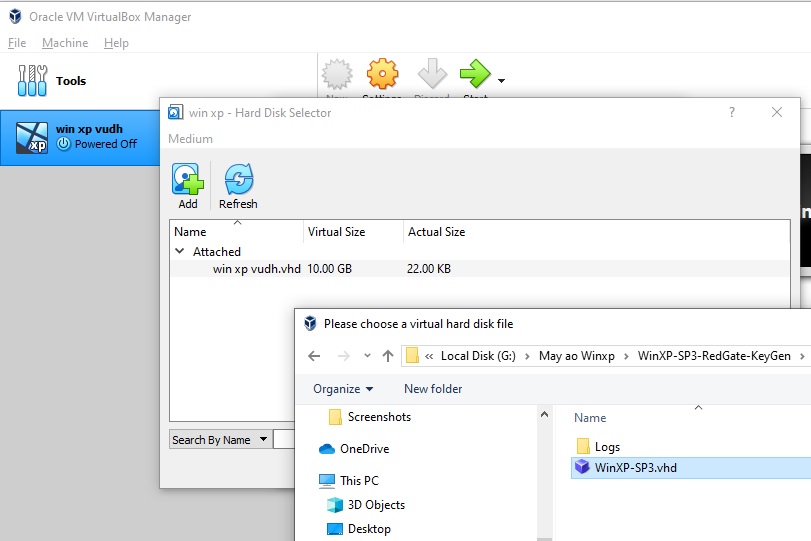This screenshot has width=811, height=541.
Task: Click the search input field next to Search By Name
Action: click(283, 440)
